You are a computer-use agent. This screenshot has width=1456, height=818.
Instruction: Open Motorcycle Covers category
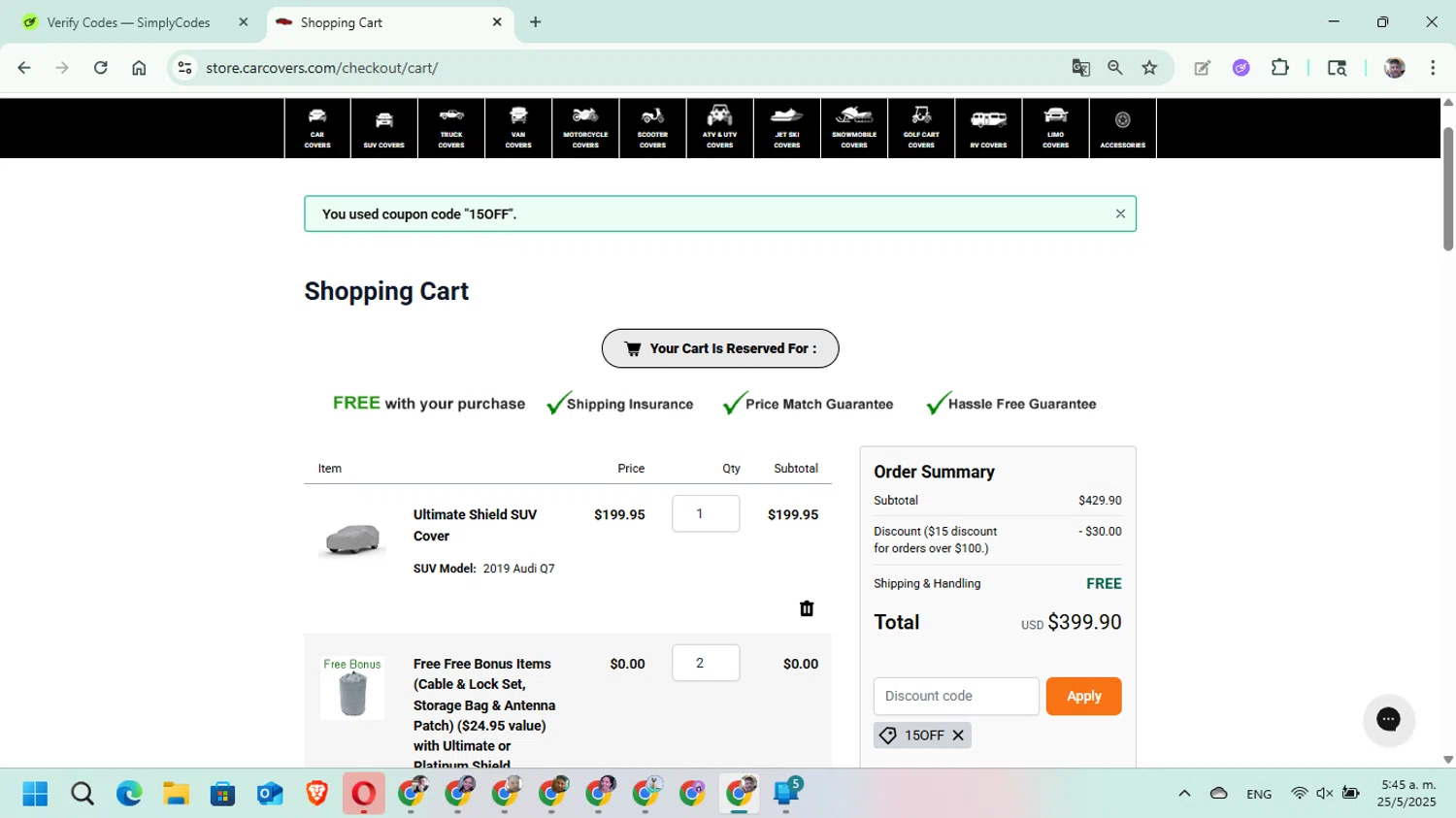click(585, 128)
